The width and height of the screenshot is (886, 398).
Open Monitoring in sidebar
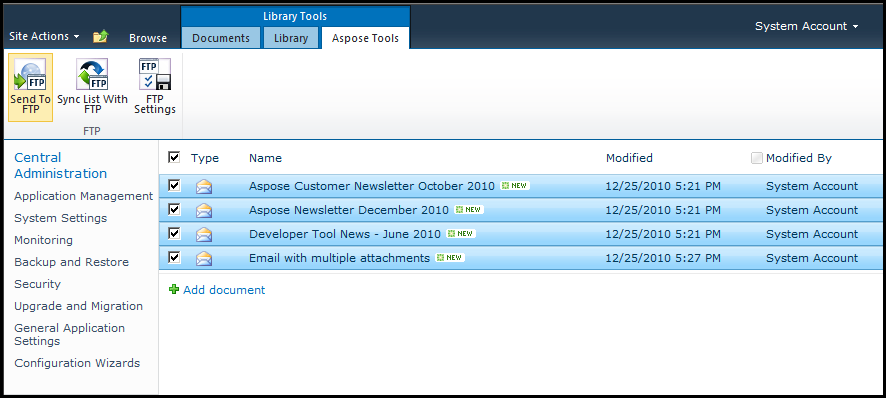pyautogui.click(x=44, y=240)
